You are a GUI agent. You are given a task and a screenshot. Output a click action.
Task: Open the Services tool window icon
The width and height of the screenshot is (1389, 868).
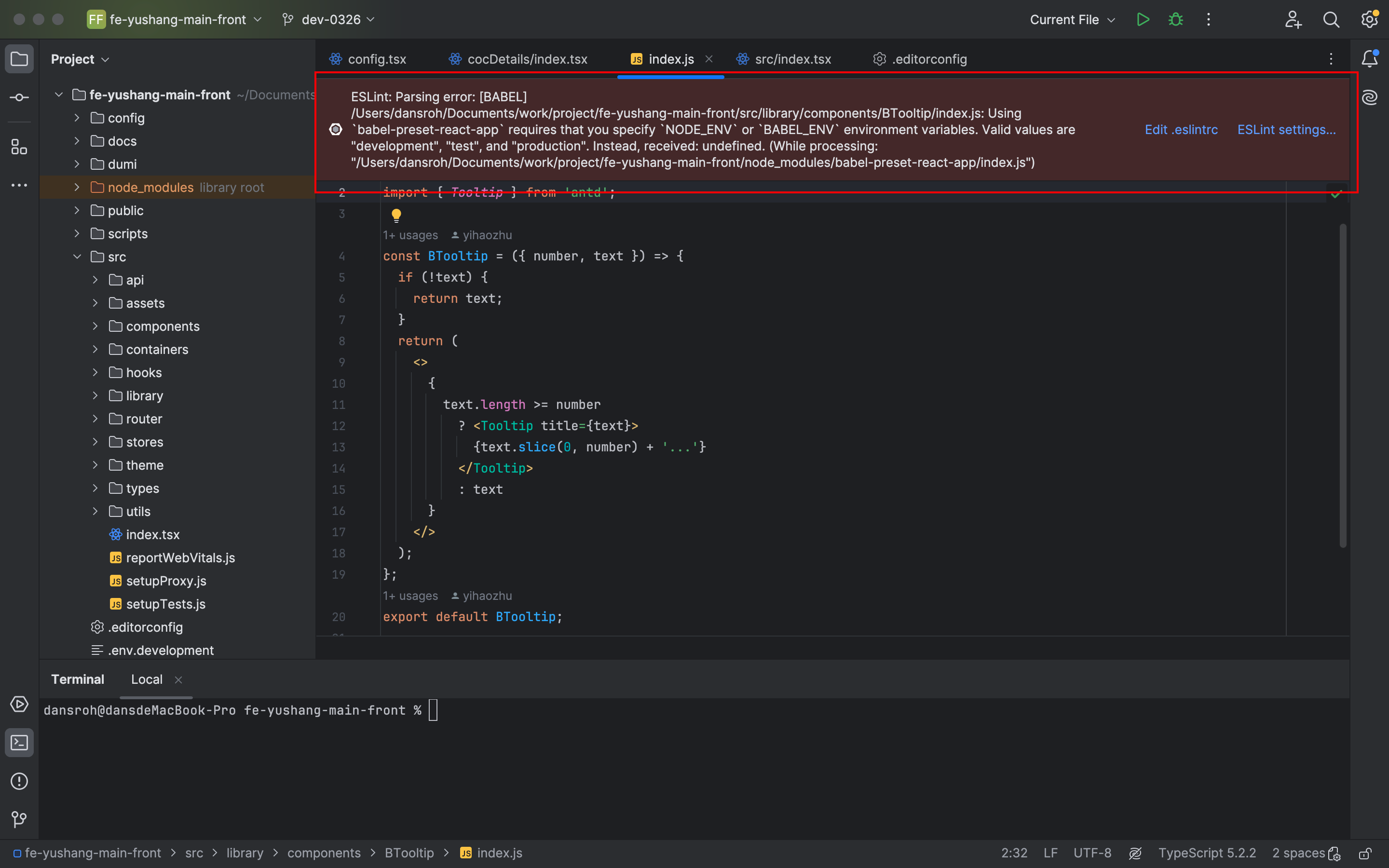tap(19, 704)
